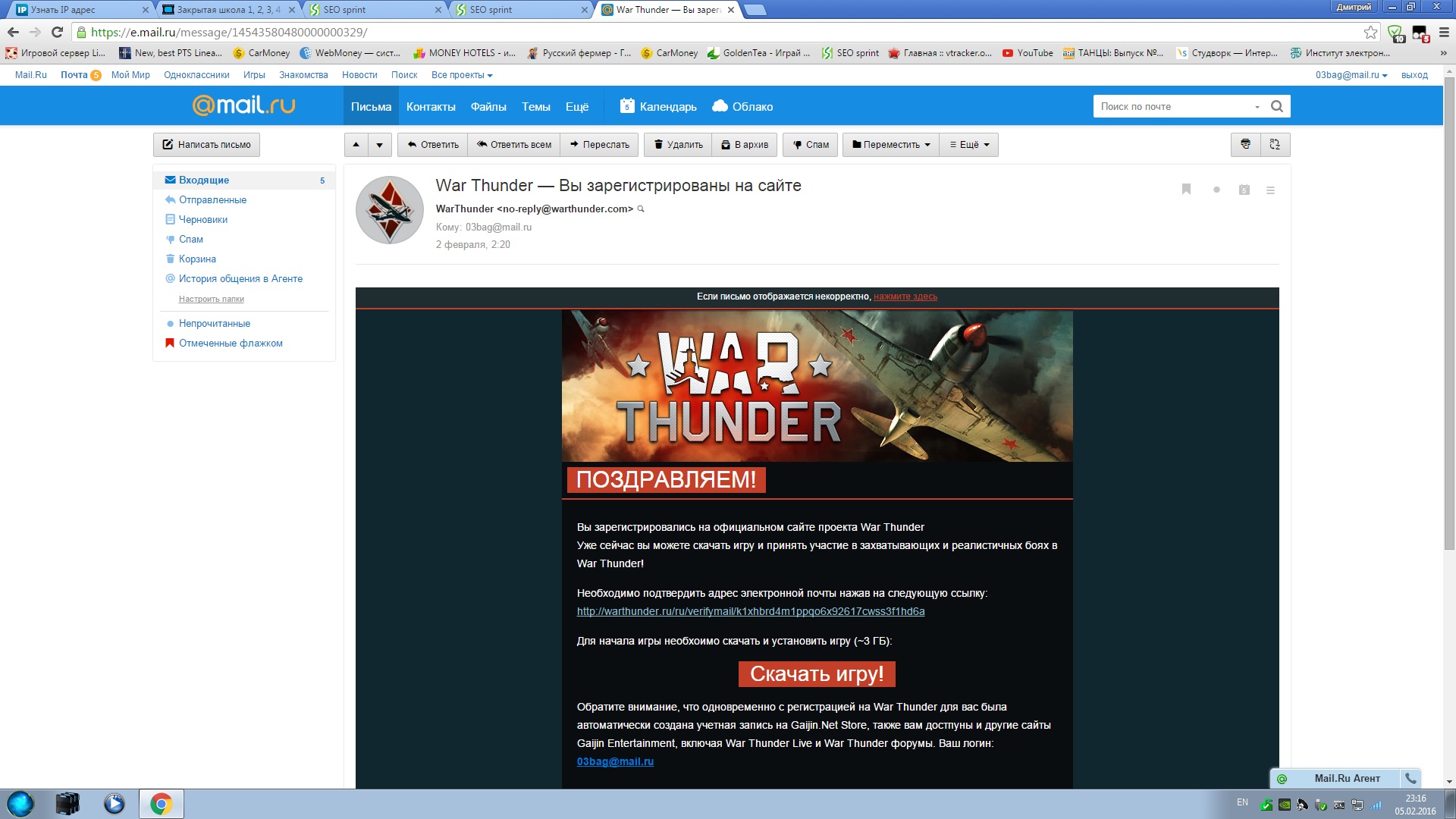This screenshot has height=819, width=1456.
Task: Open the Ещё menu in the blue header
Action: [x=577, y=106]
